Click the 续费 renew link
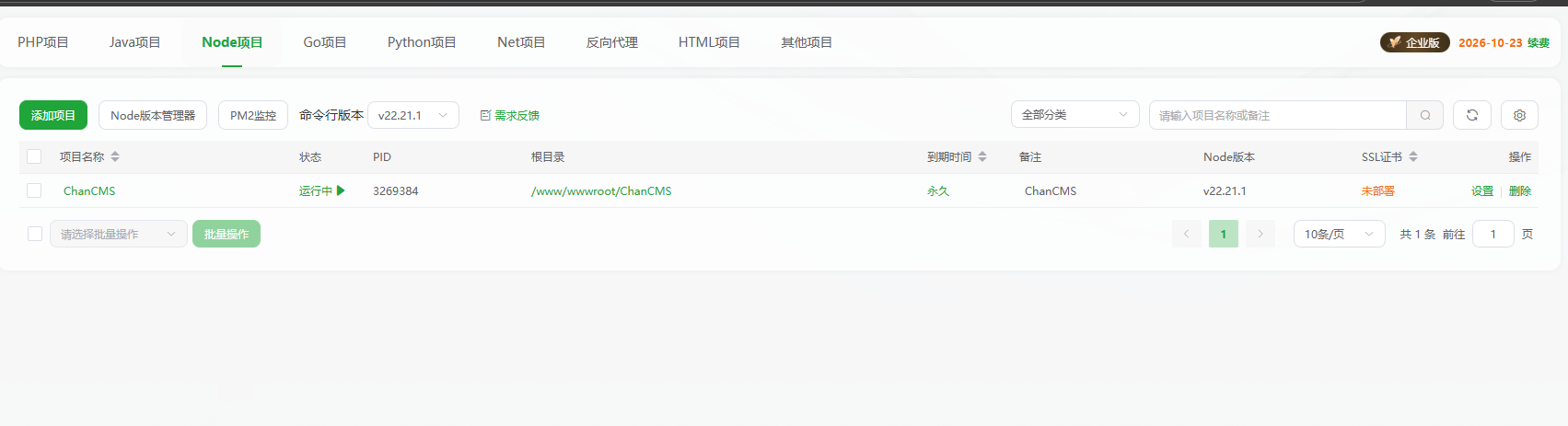Image resolution: width=1568 pixels, height=426 pixels. click(x=1539, y=42)
